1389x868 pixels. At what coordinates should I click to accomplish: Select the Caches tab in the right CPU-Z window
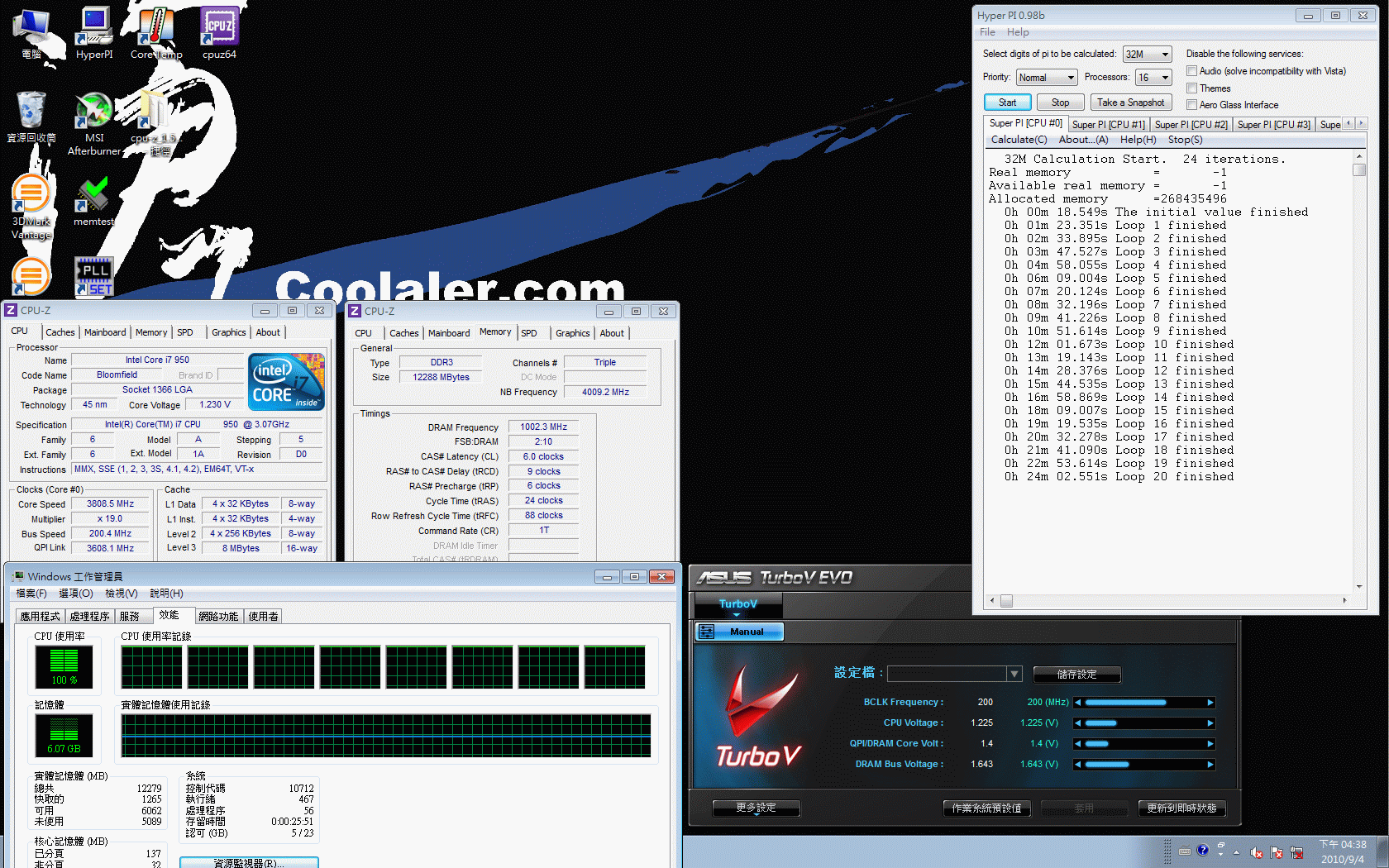[403, 333]
